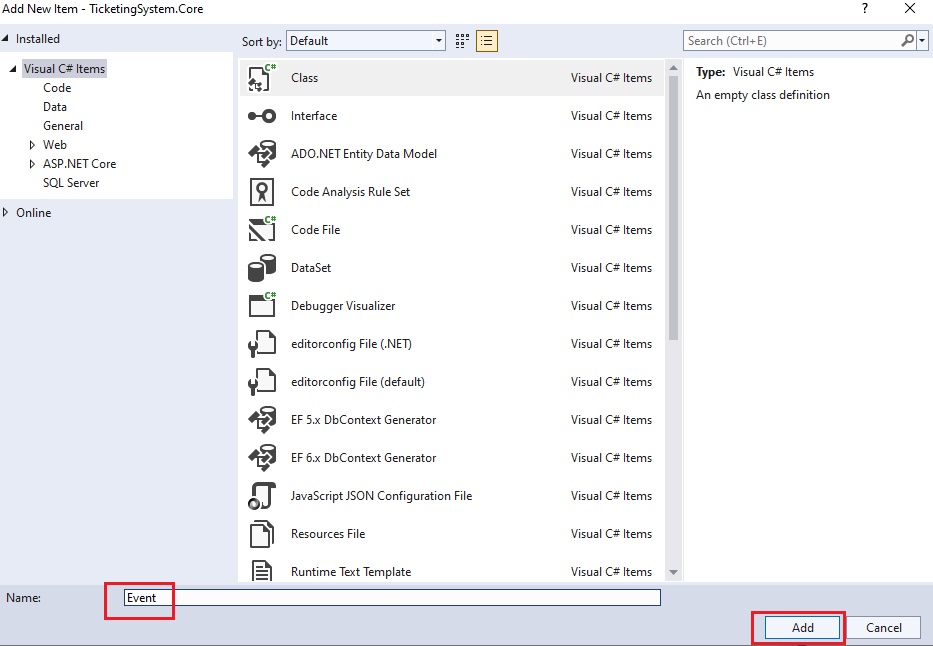Select the SQL Server category
933x646 pixels.
click(x=71, y=183)
